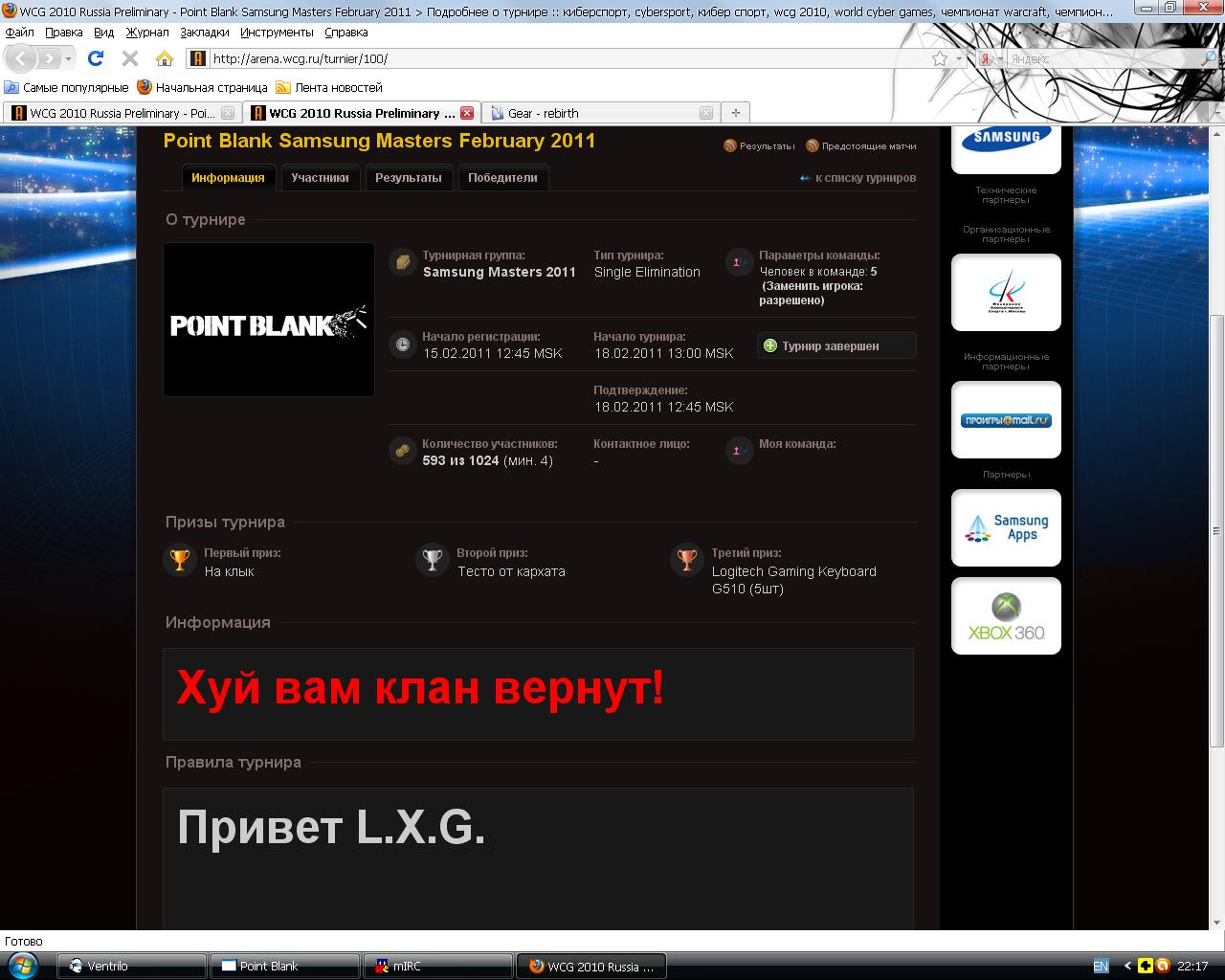Click the taskbar clock showing 22:17
The height and width of the screenshot is (980, 1225).
1192,966
